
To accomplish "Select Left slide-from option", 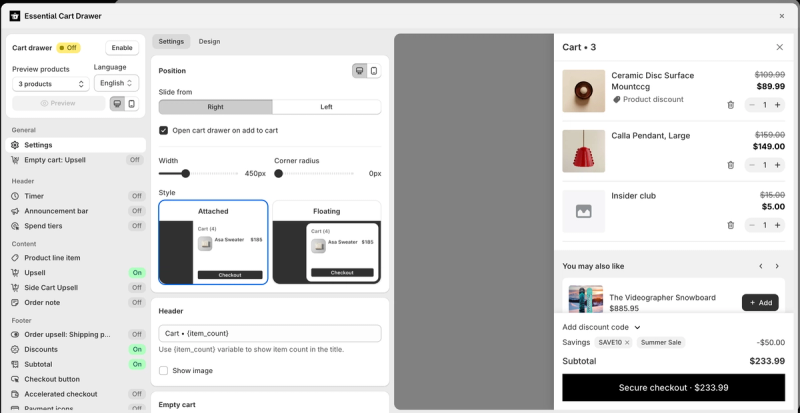I will tap(327, 107).
